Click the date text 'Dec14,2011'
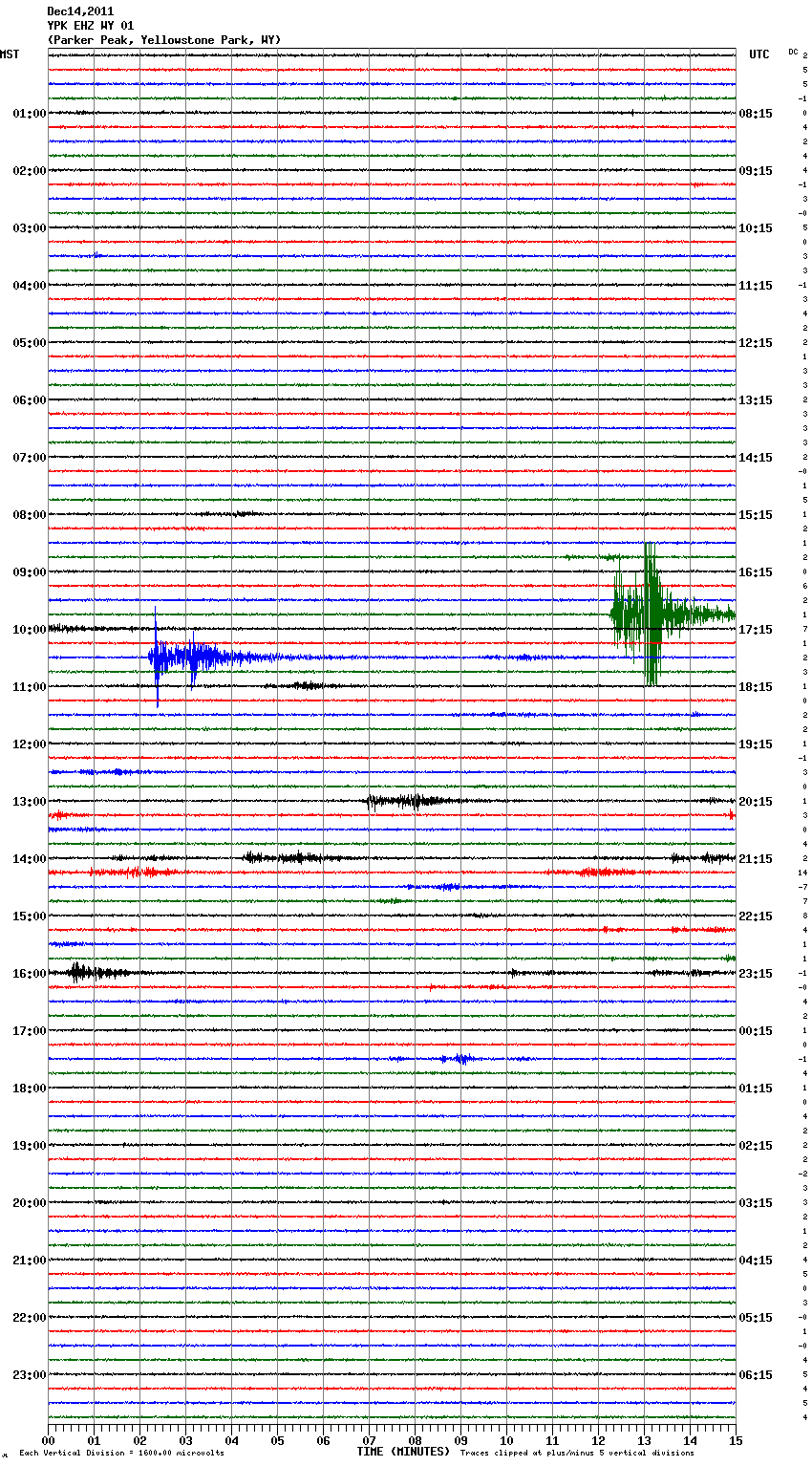The height and width of the screenshot is (1466, 812). tap(80, 11)
